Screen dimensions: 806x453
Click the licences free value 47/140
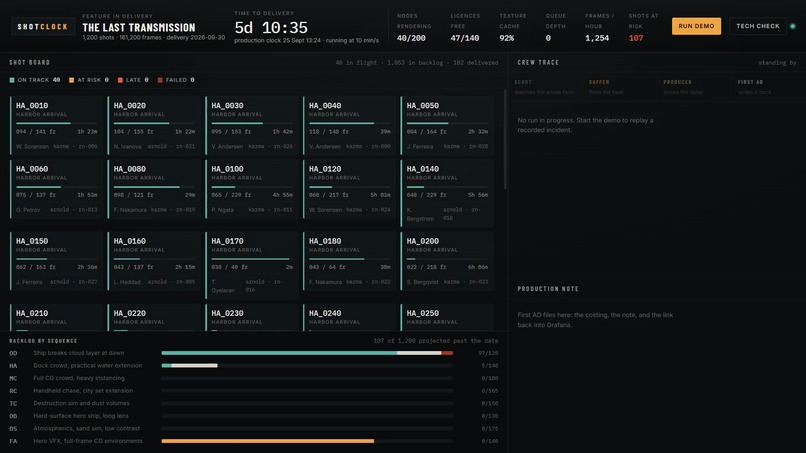click(x=465, y=38)
